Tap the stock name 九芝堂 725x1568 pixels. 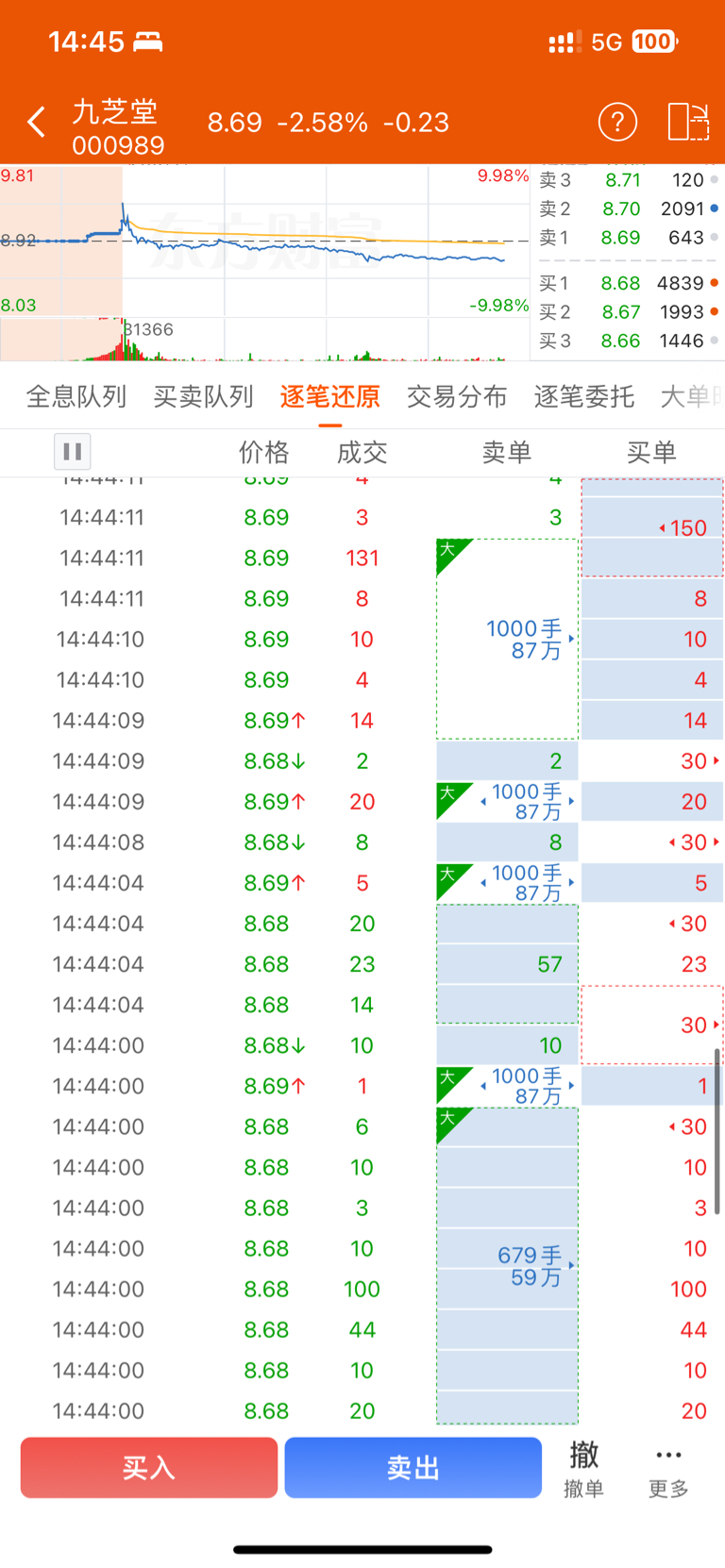coord(114,112)
